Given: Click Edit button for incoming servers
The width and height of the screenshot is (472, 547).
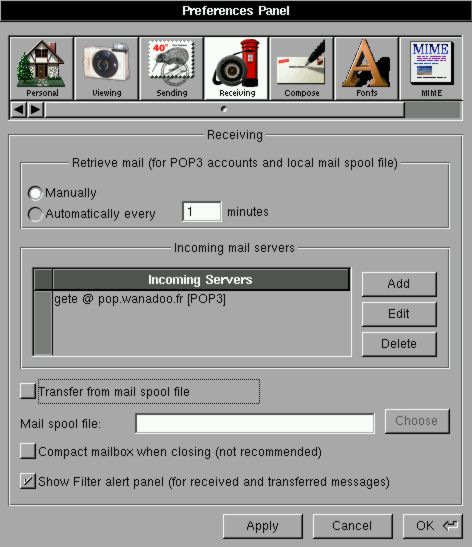Looking at the screenshot, I should (399, 314).
